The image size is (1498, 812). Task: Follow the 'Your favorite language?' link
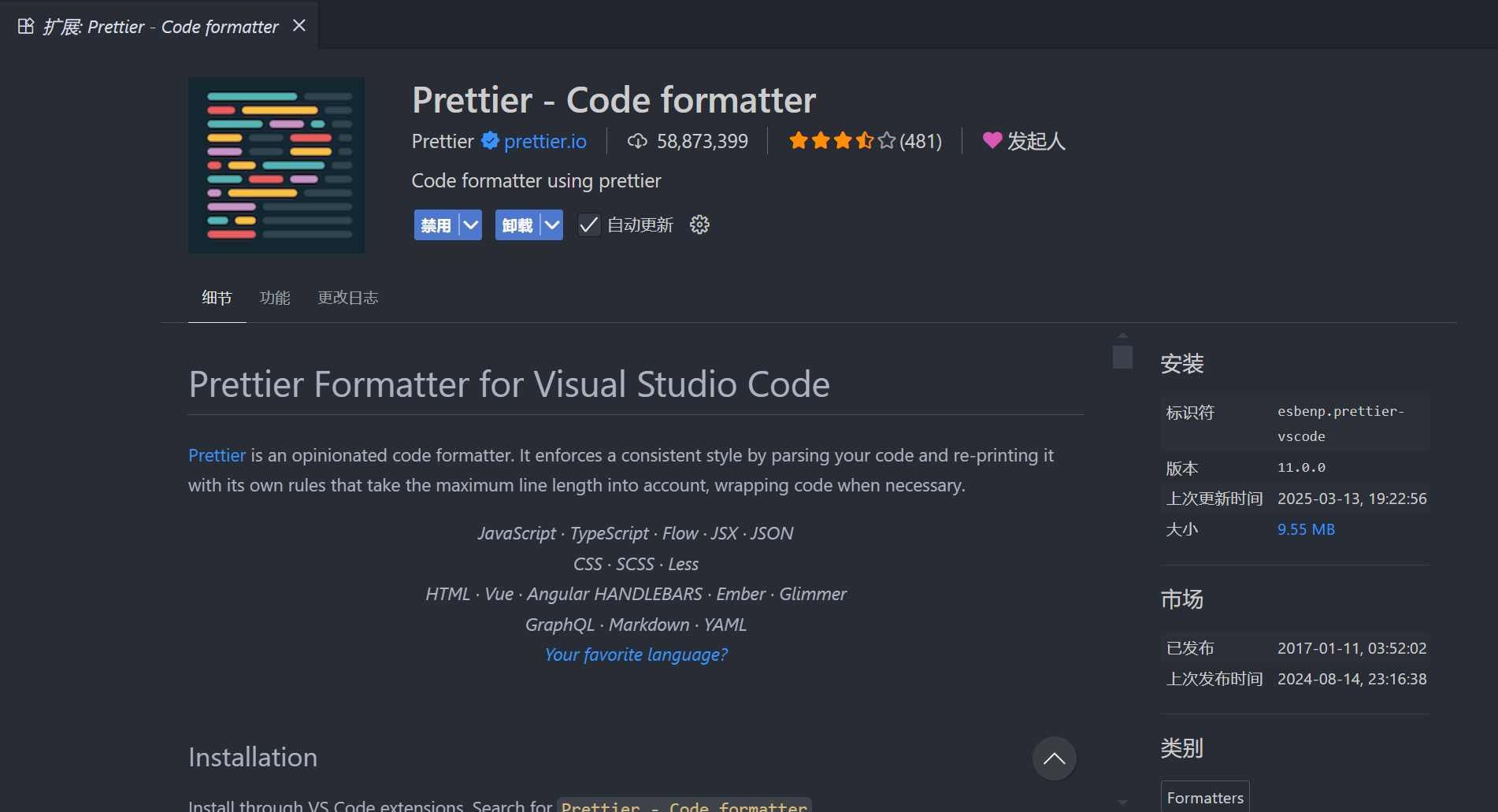coord(636,654)
